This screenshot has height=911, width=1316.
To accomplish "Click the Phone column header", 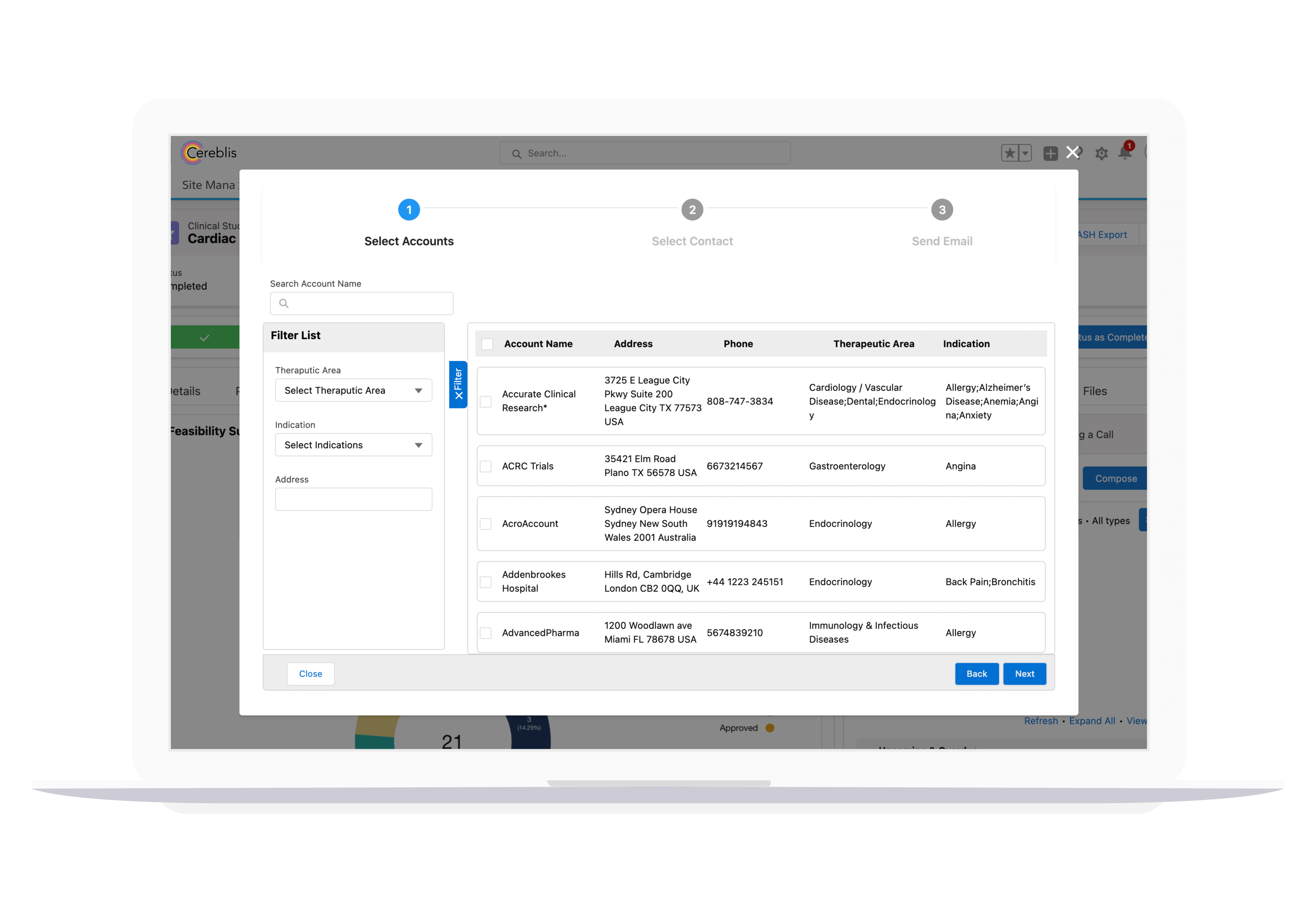I will [x=738, y=344].
